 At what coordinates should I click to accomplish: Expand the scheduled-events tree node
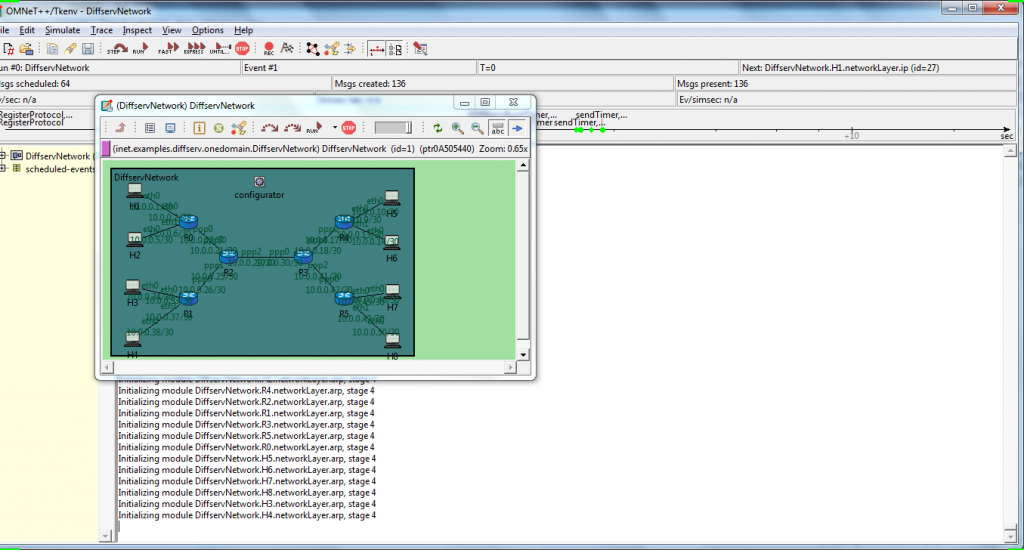tap(5, 169)
